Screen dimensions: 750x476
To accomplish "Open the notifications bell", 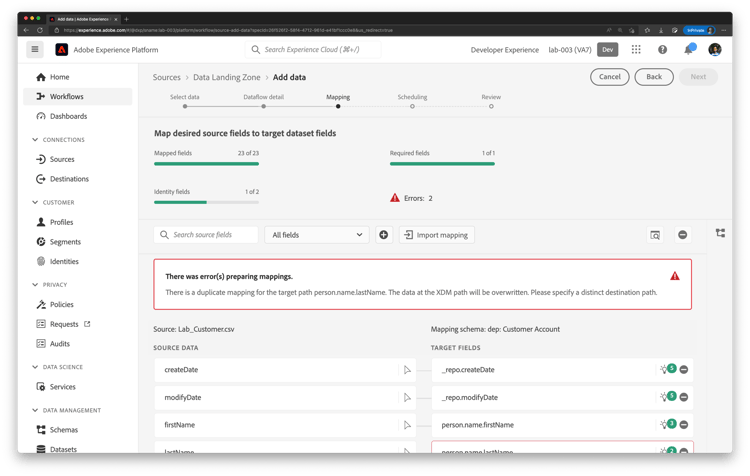I will click(689, 50).
